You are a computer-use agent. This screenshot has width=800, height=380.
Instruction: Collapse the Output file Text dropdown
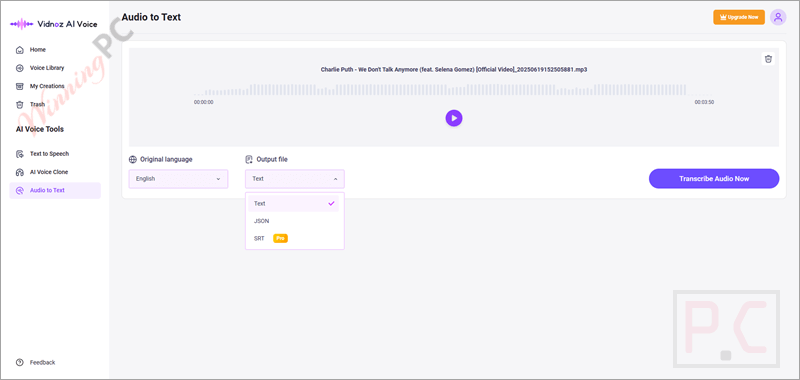295,179
